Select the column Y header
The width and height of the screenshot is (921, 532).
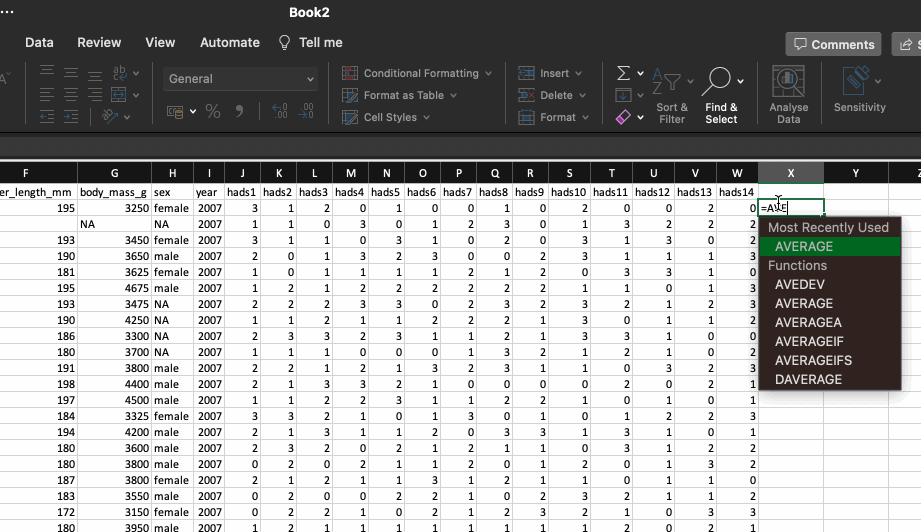click(x=855, y=174)
